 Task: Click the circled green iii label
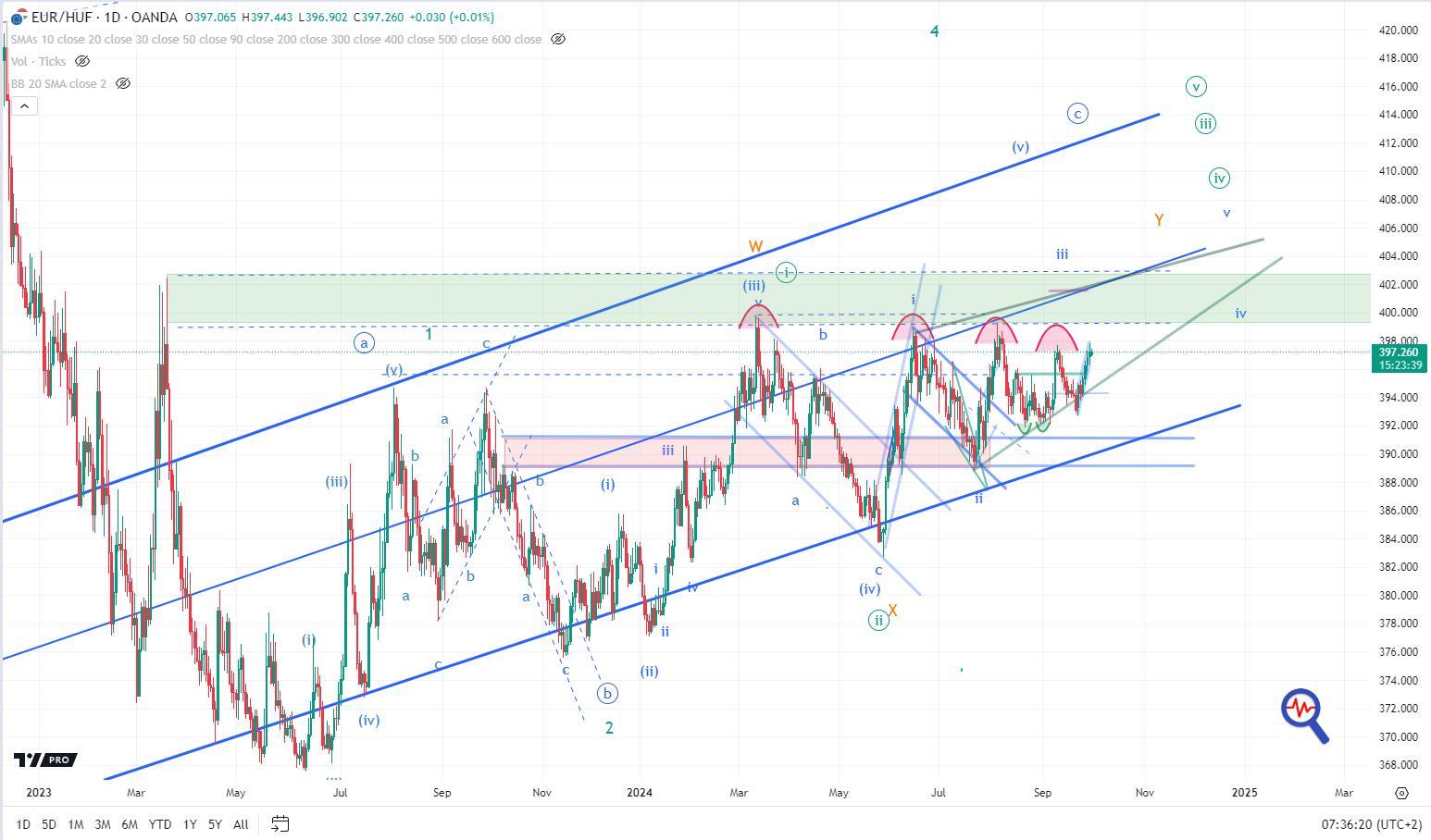tap(1205, 123)
